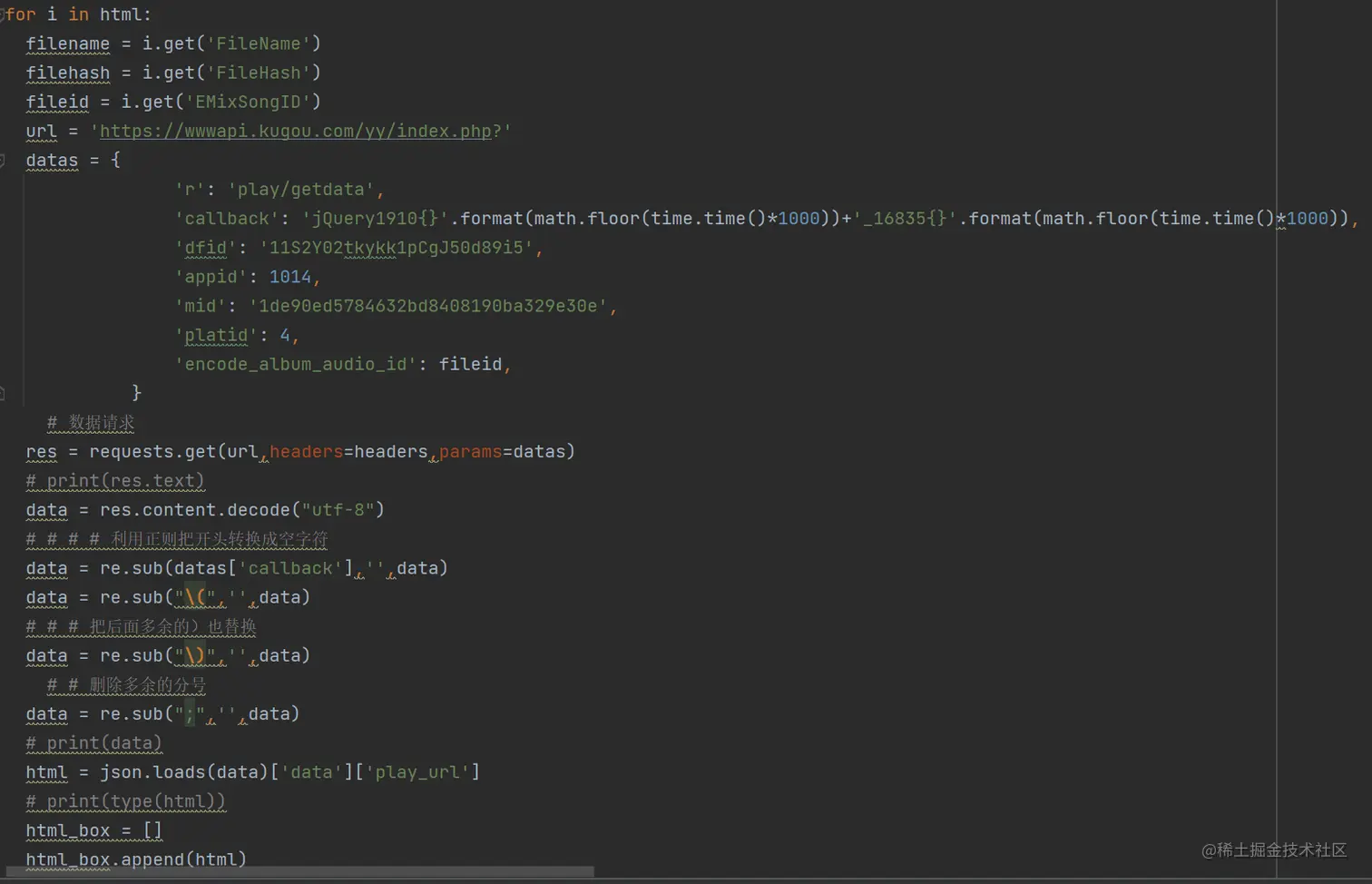Click the '删除多余的分号' comment

[x=126, y=684]
